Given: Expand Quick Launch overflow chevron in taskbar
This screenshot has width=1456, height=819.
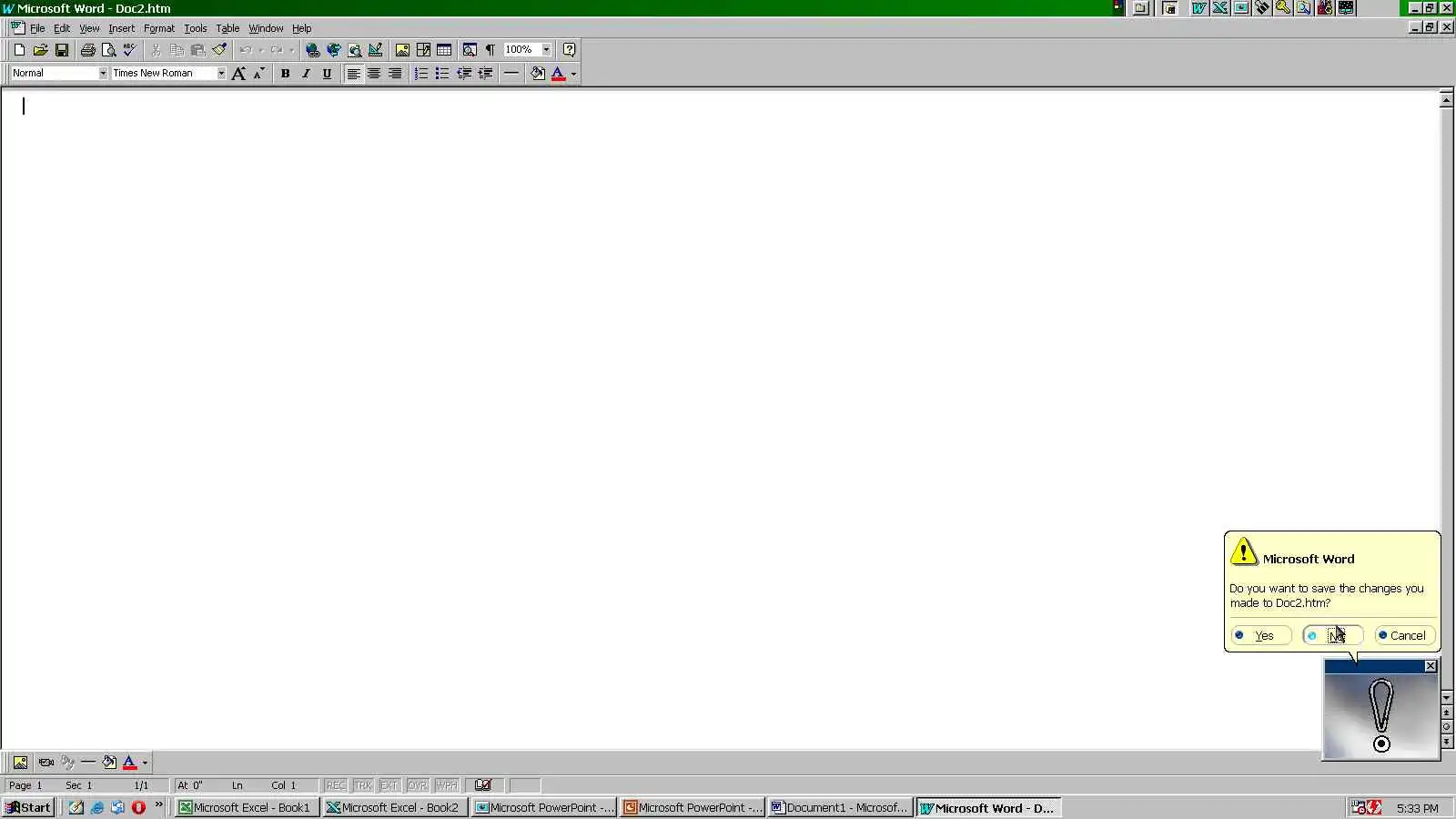Looking at the screenshot, I should pyautogui.click(x=158, y=804).
